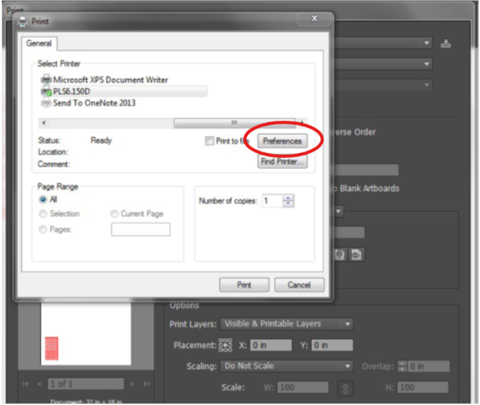
Task: Open the Scaling Do Not Scale dropdown
Action: (286, 366)
